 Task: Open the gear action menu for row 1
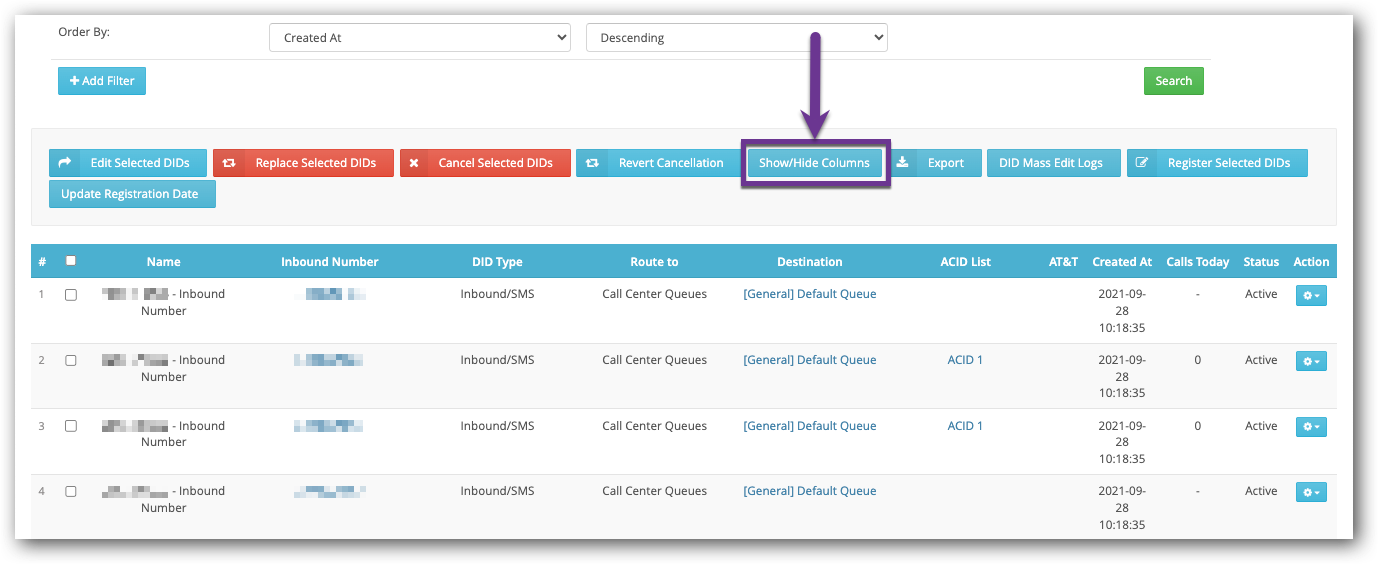1311,296
